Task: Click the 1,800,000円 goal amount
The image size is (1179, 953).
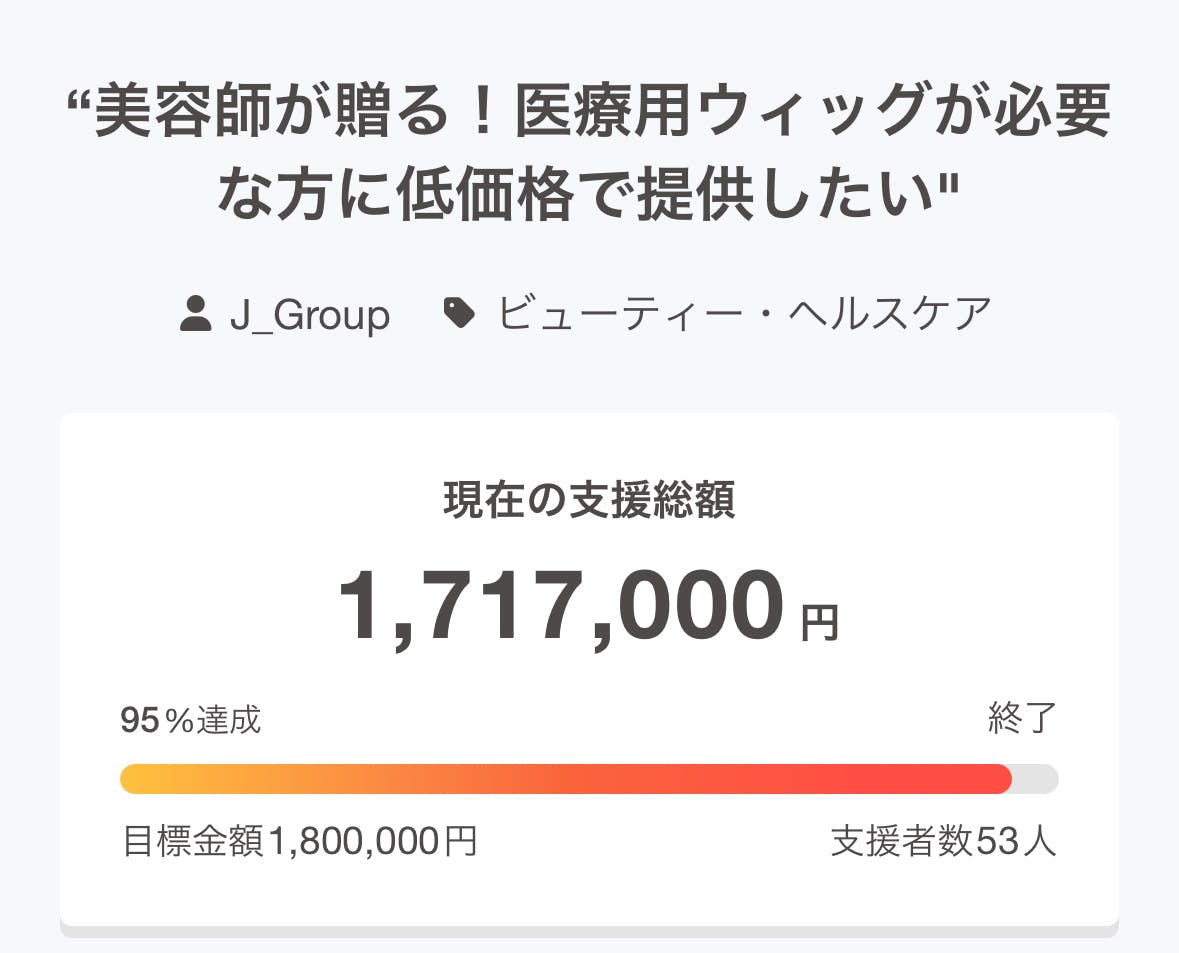Action: (x=372, y=842)
